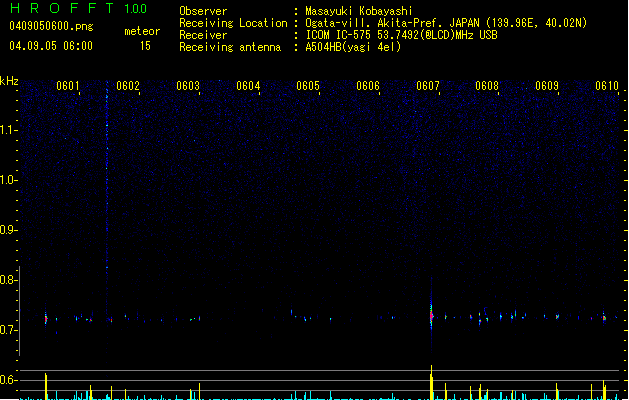Click the 0608 time marker
Screen dimensions: 629x400
(487, 86)
